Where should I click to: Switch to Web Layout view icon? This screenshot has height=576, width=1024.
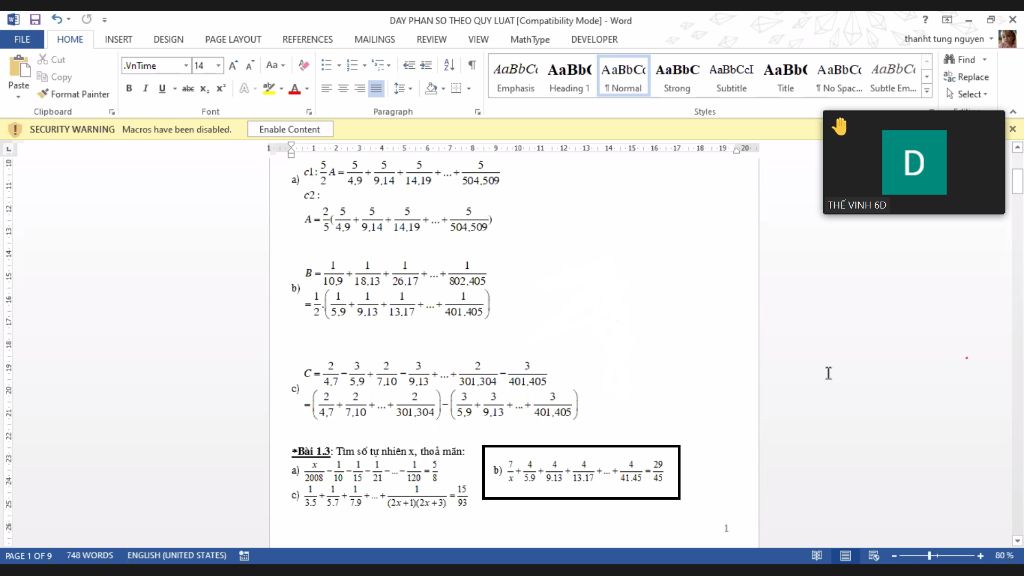coord(874,556)
